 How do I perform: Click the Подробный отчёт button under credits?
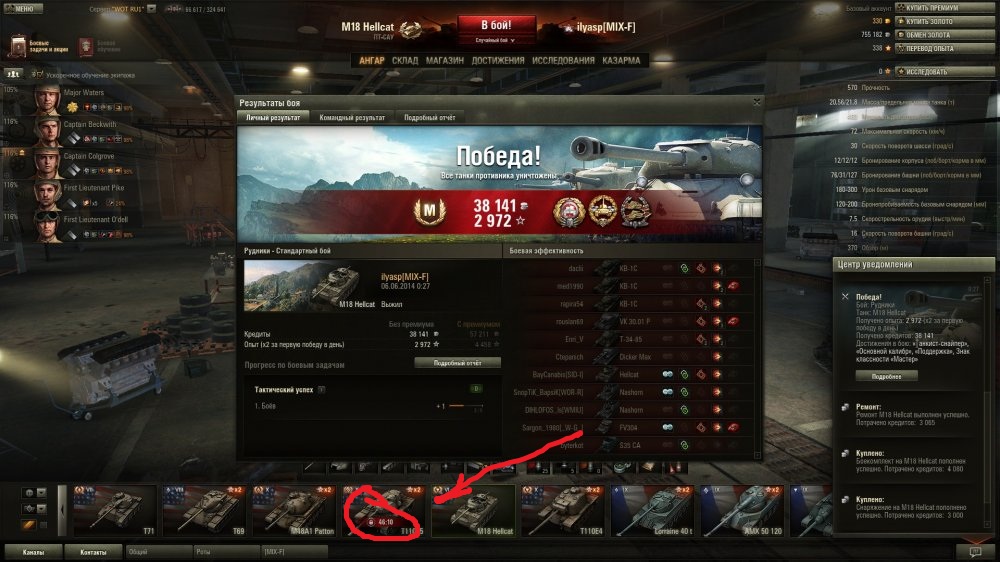click(457, 363)
